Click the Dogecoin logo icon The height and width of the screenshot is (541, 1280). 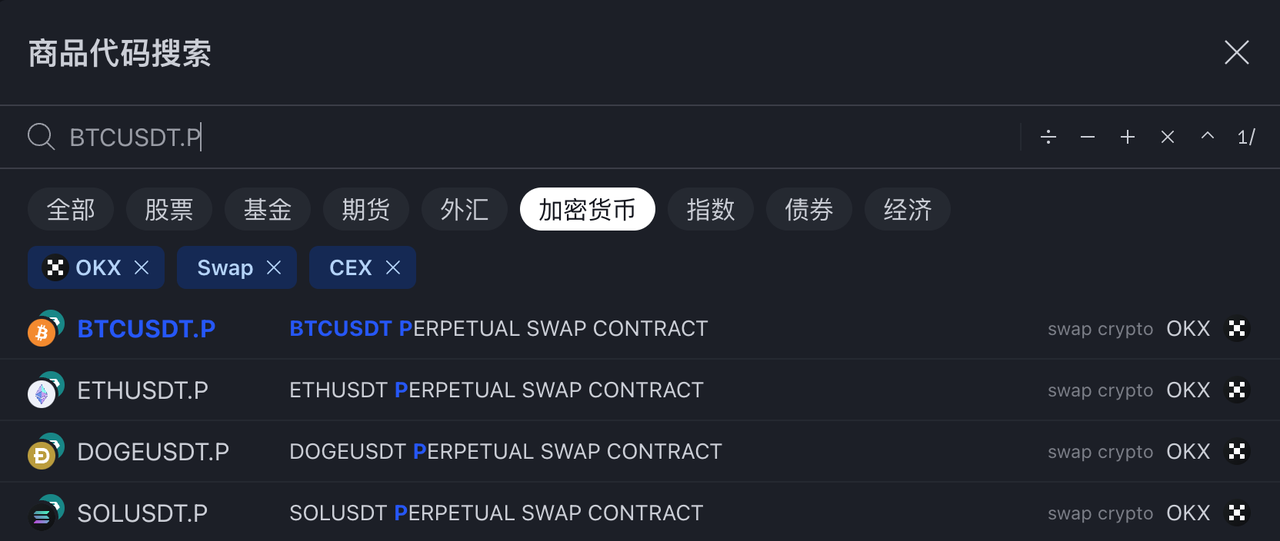pyautogui.click(x=42, y=455)
